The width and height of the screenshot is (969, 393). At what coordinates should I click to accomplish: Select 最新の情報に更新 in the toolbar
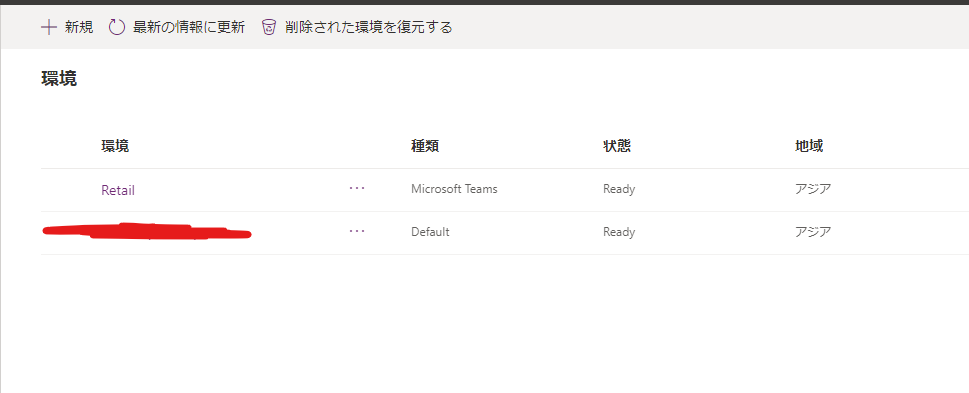point(189,27)
